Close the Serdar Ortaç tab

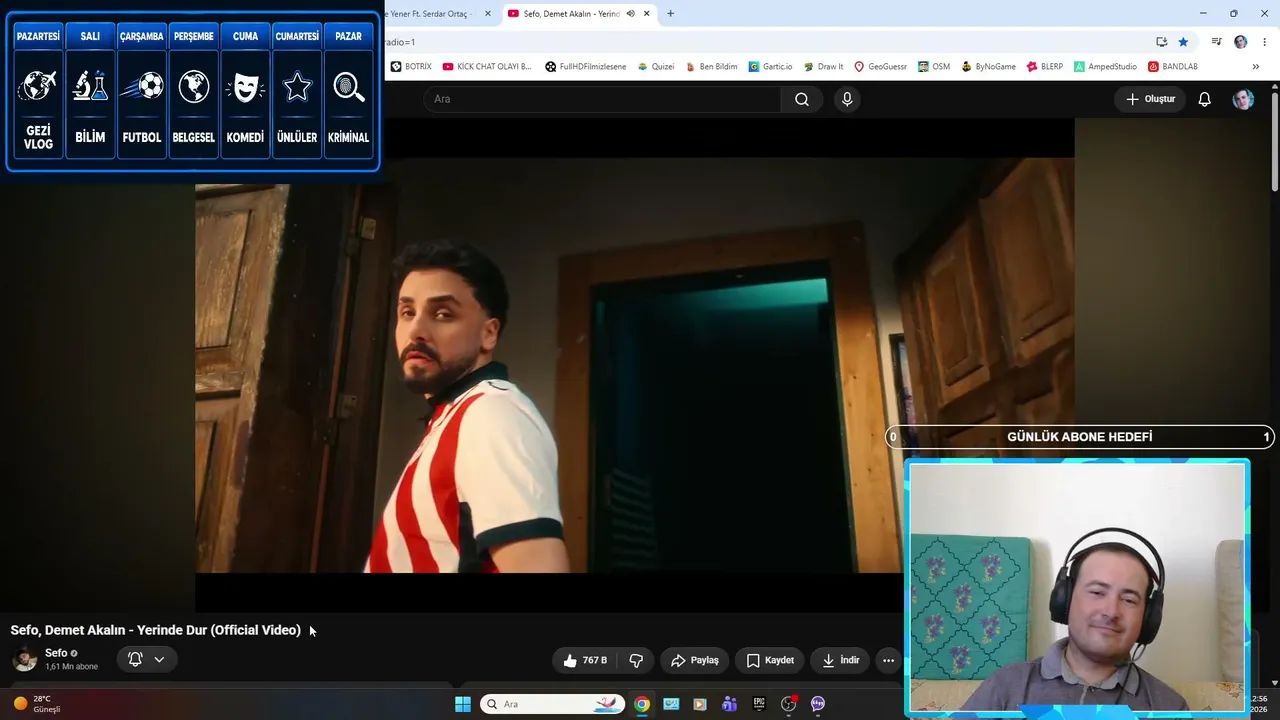(x=488, y=14)
